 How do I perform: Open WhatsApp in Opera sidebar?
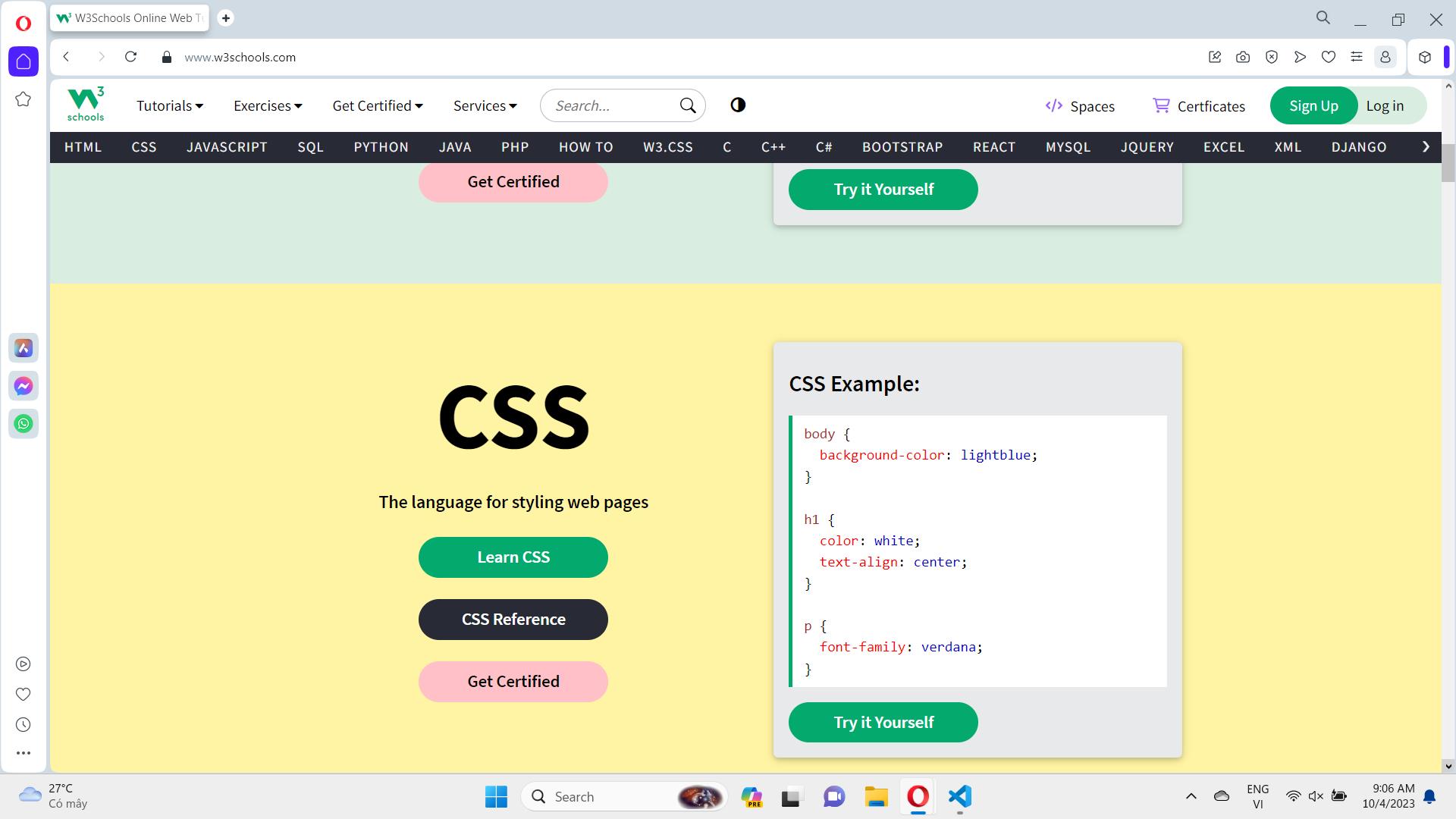coord(24,424)
